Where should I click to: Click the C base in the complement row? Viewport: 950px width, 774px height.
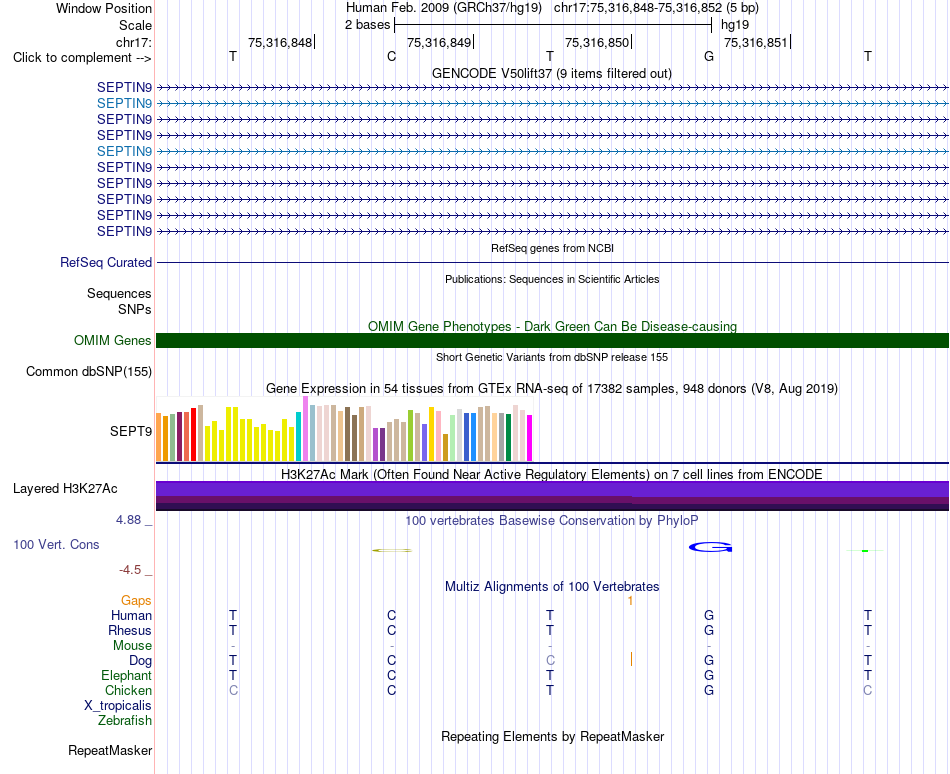click(x=391, y=56)
